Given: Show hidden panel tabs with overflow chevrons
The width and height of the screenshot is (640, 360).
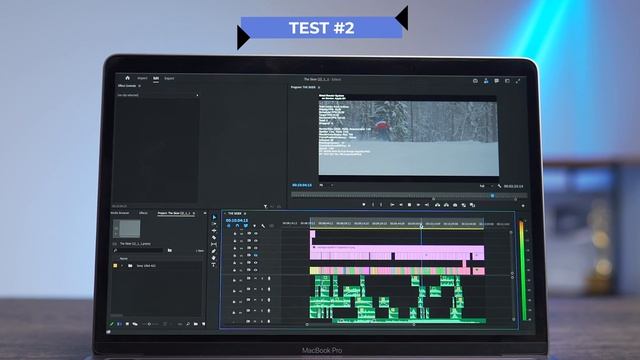Looking at the screenshot, I should tap(205, 213).
